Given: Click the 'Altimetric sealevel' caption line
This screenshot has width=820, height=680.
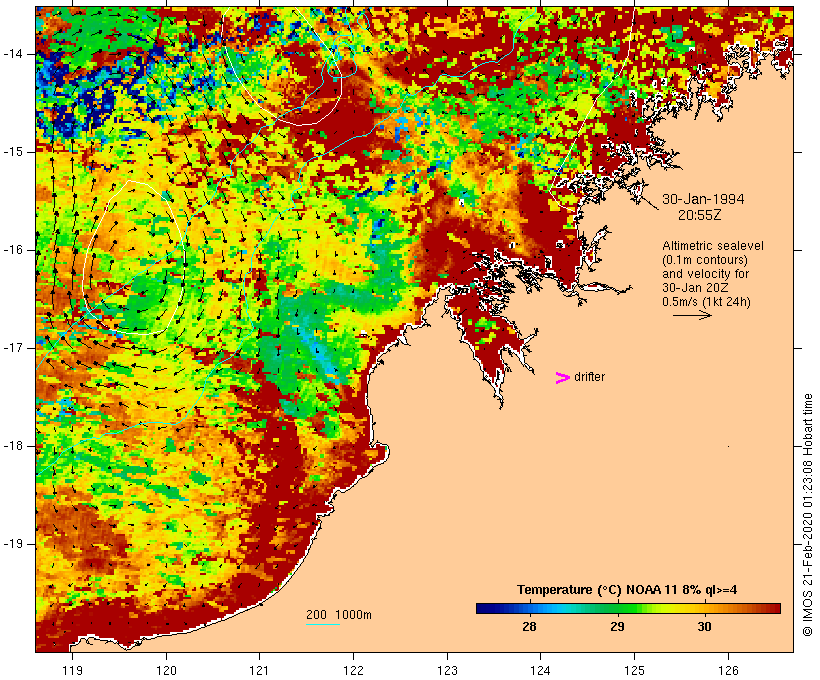Looking at the screenshot, I should pos(713,246).
